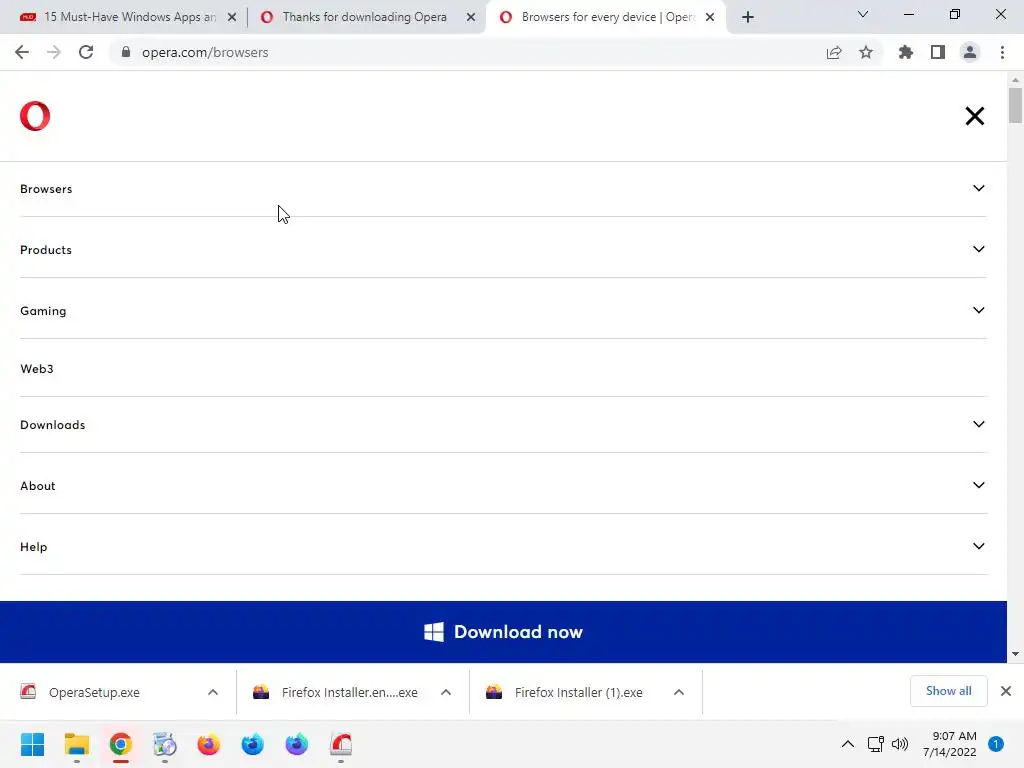
Task: Launch Firefox from the taskbar
Action: click(x=209, y=744)
